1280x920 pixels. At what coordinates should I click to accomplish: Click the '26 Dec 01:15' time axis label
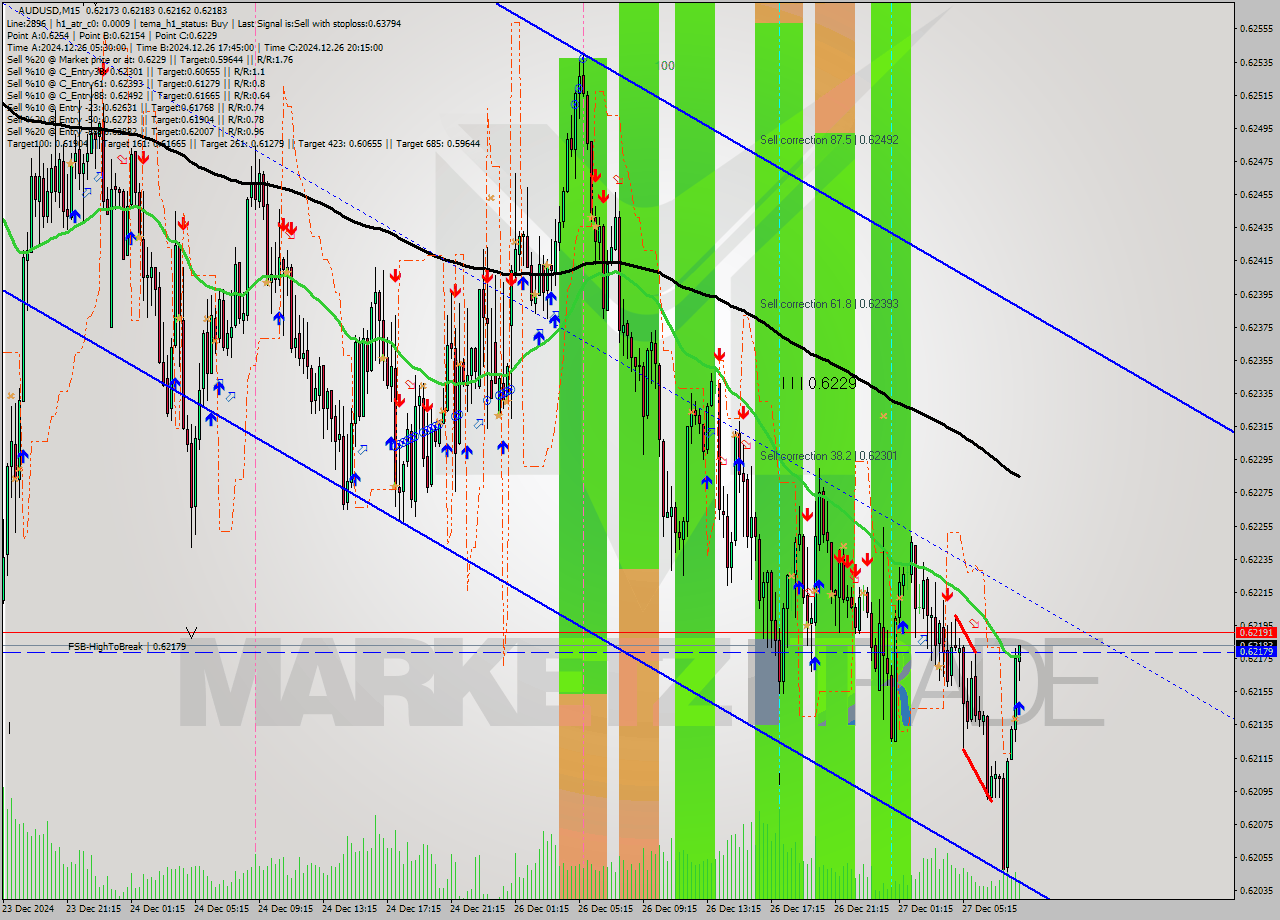(542, 909)
